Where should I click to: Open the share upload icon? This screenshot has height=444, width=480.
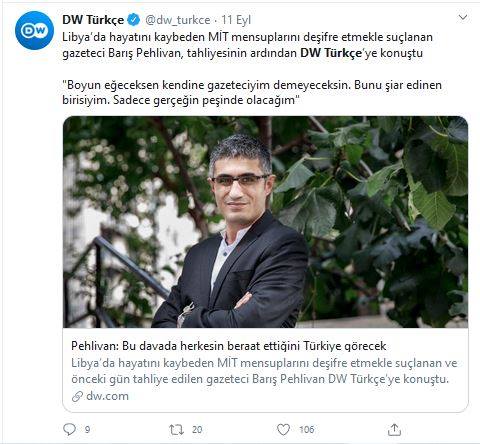394,429
